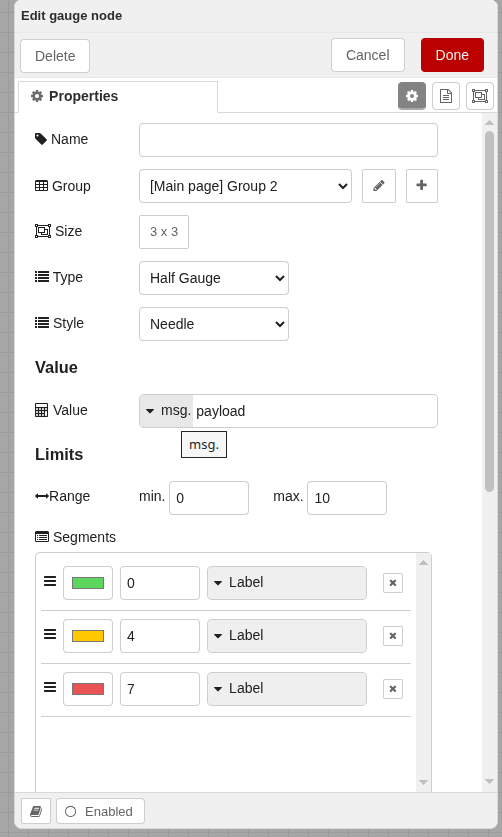The width and height of the screenshot is (502, 837).
Task: Click the Done button
Action: (452, 55)
